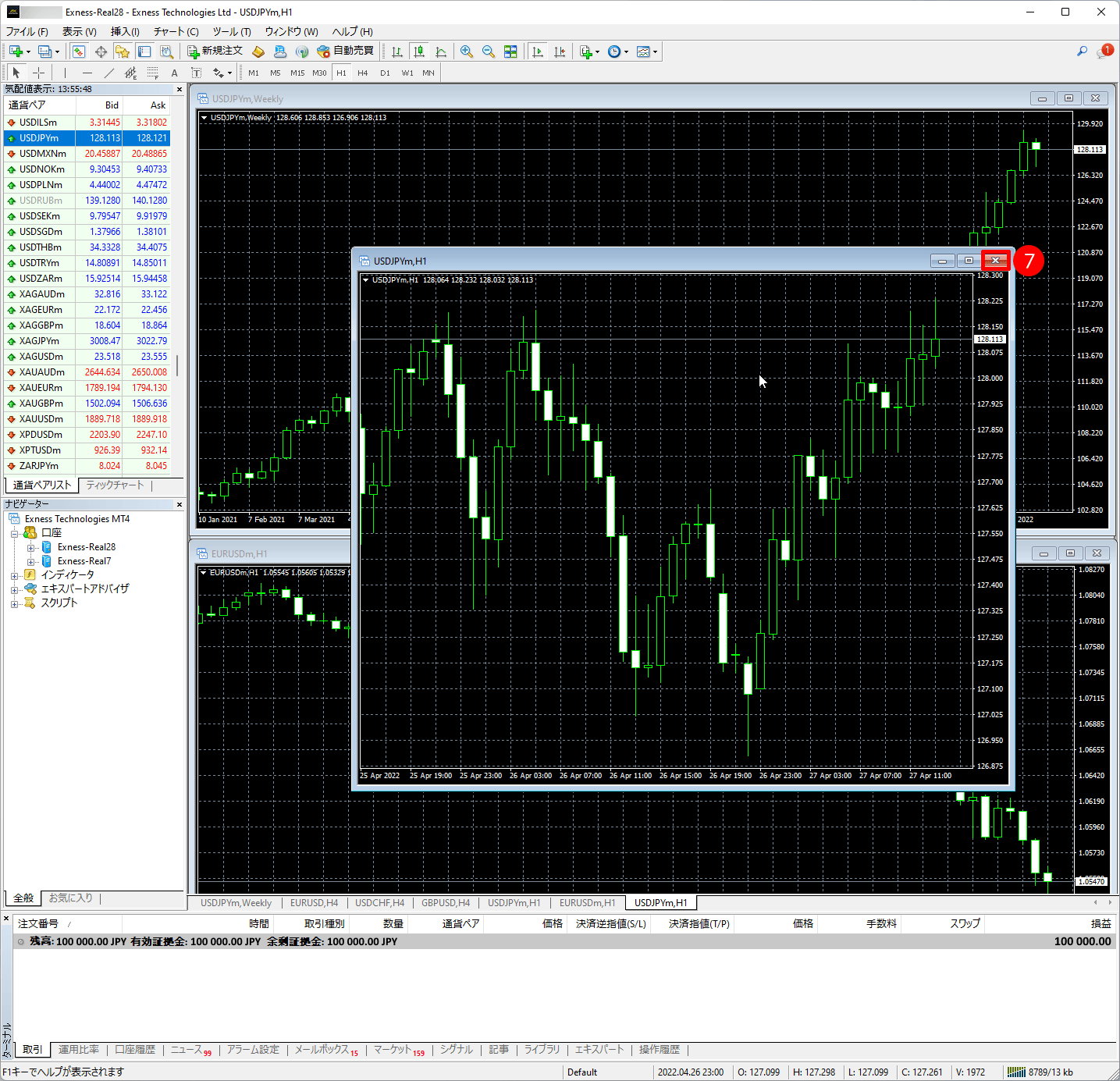The width and height of the screenshot is (1120, 1081).
Task: Select the H4 timeframe button
Action: [363, 73]
